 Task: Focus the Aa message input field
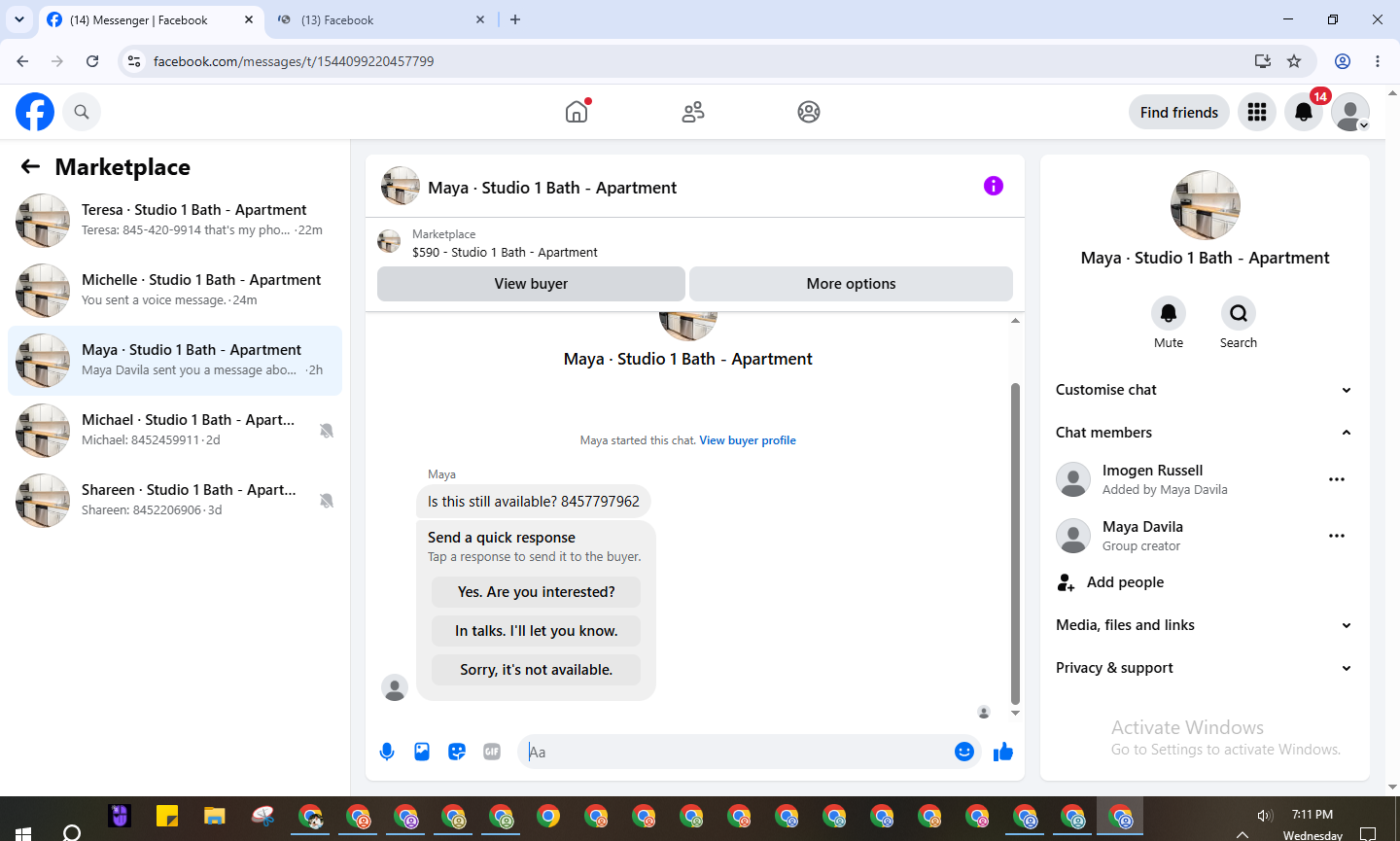(739, 752)
